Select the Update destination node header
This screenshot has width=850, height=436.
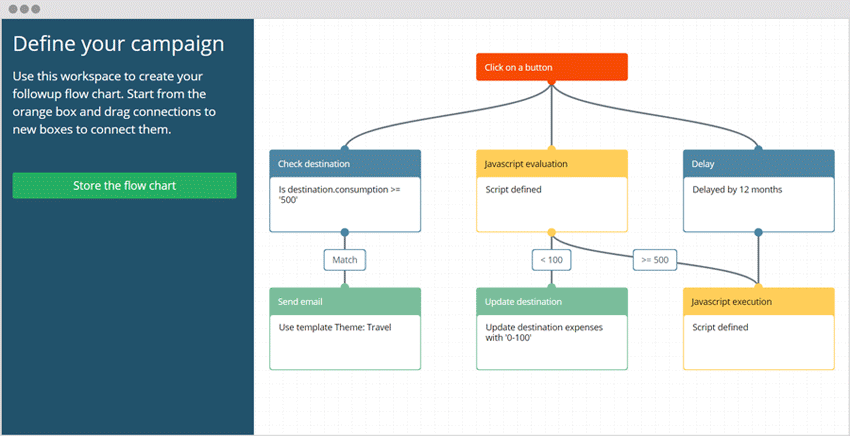551,301
